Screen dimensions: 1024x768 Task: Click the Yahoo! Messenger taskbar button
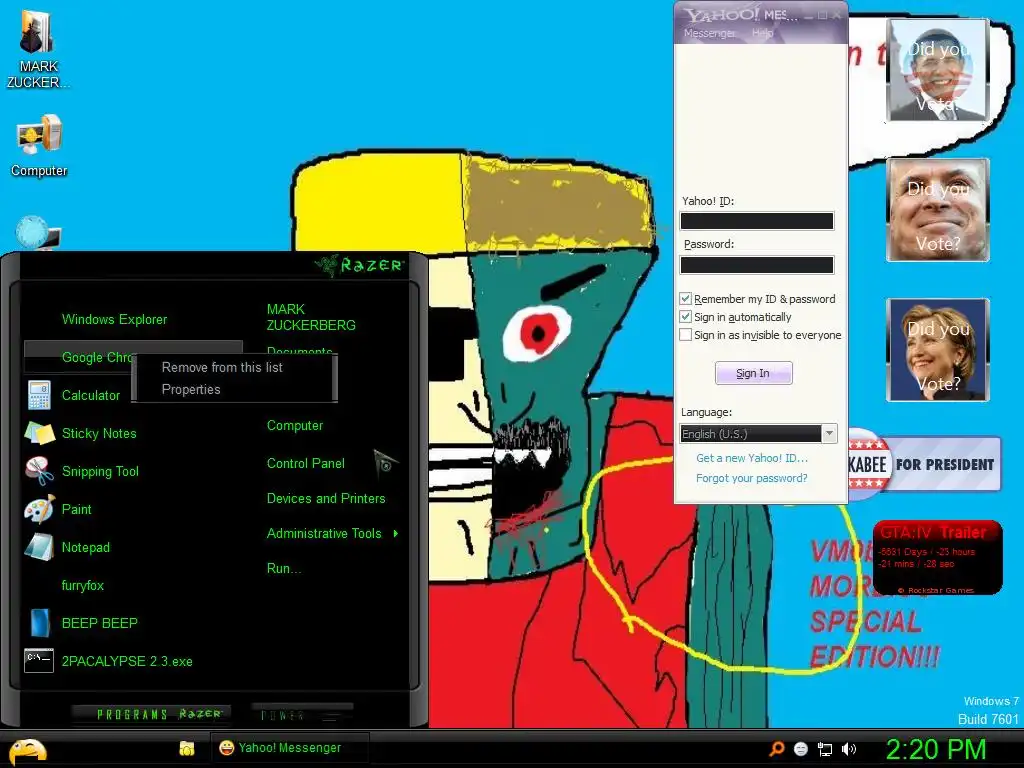coord(289,748)
